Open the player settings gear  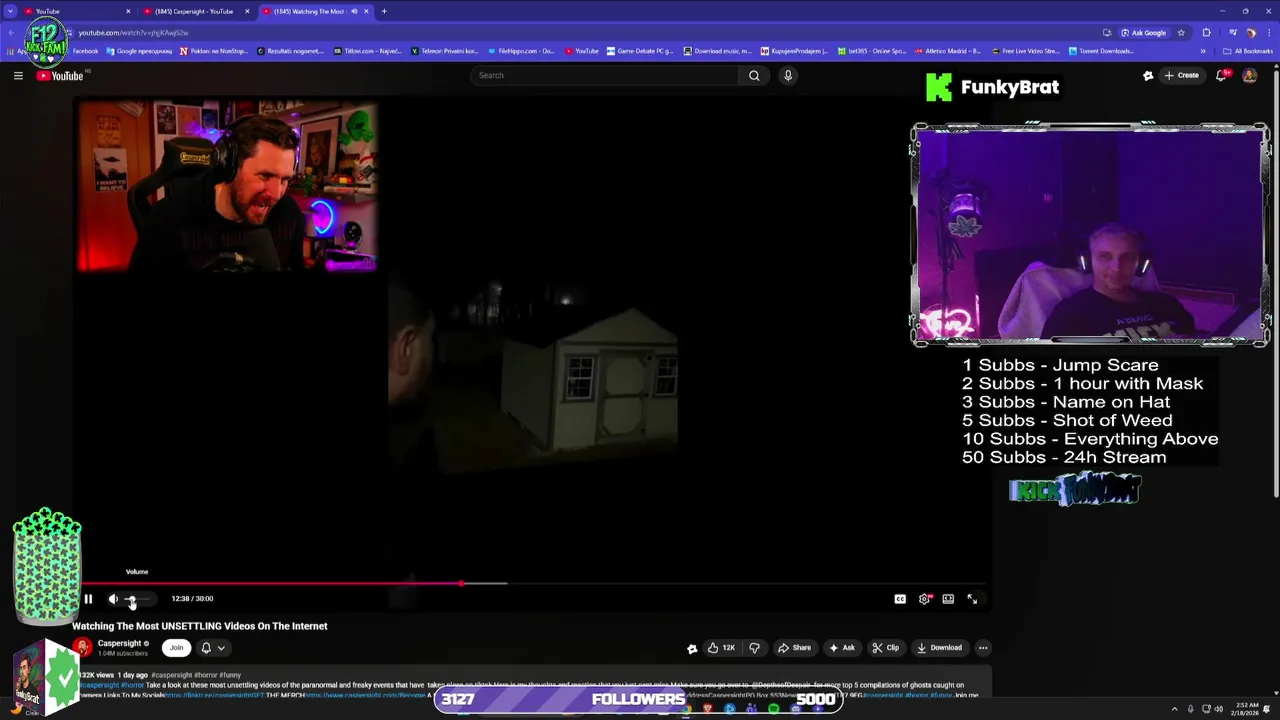coord(924,599)
